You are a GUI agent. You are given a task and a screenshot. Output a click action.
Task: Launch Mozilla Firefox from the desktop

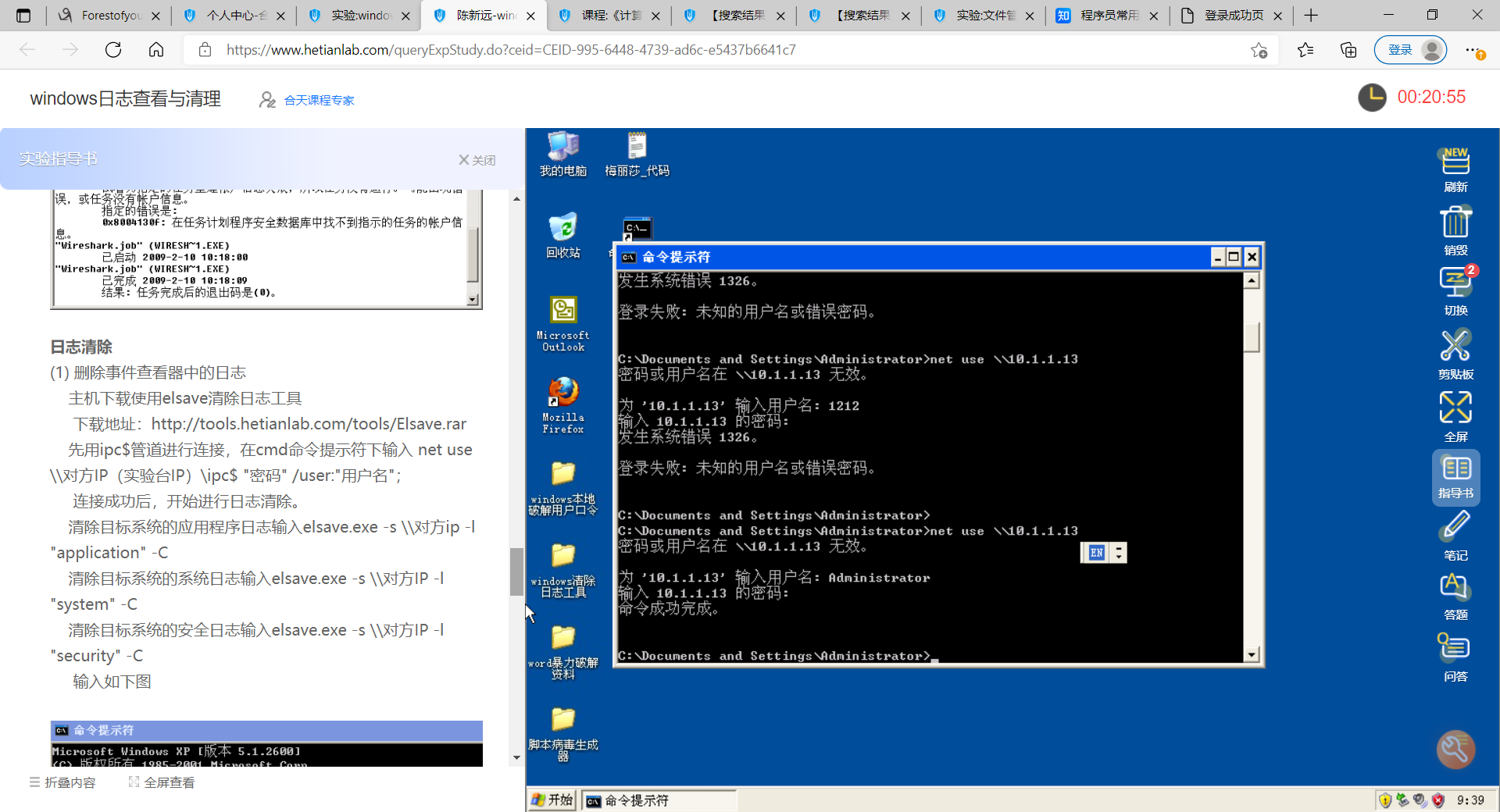[562, 405]
